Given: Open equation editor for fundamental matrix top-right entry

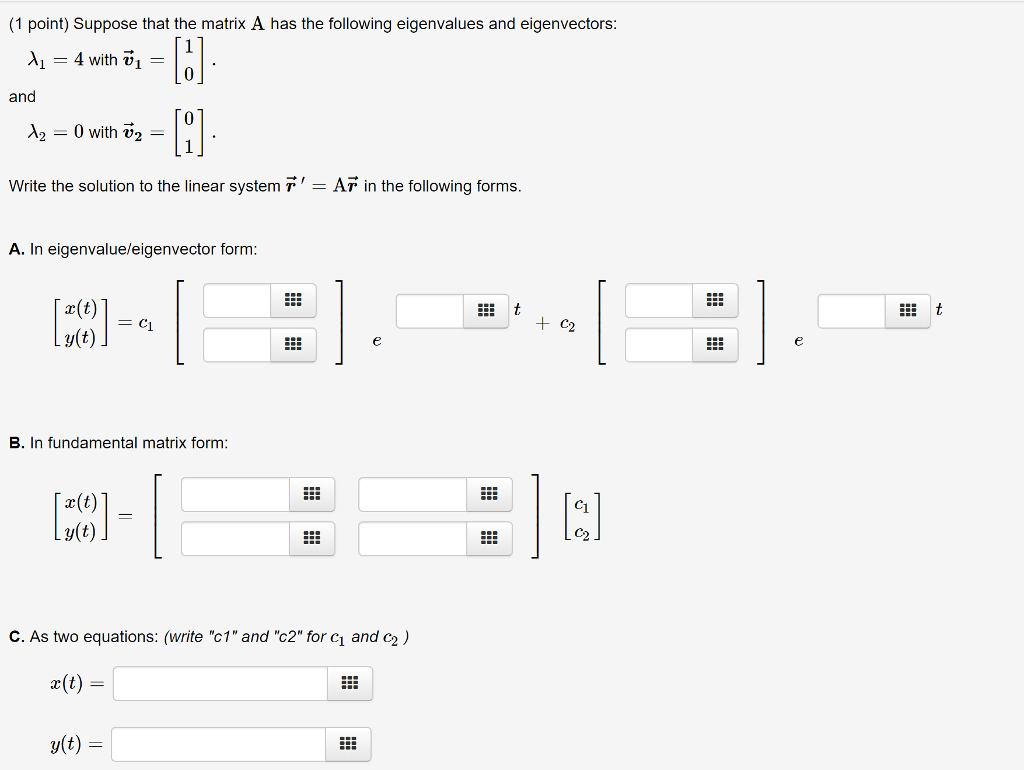Looking at the screenshot, I should pos(488,494).
